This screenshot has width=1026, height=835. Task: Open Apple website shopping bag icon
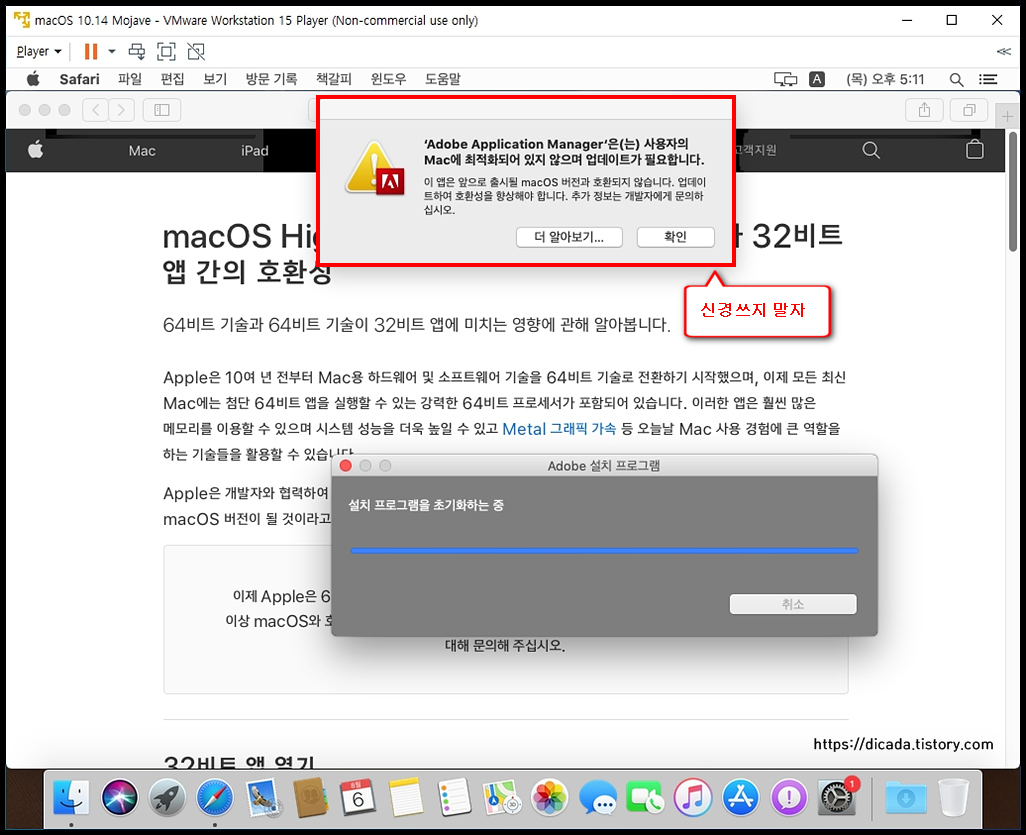click(x=974, y=150)
